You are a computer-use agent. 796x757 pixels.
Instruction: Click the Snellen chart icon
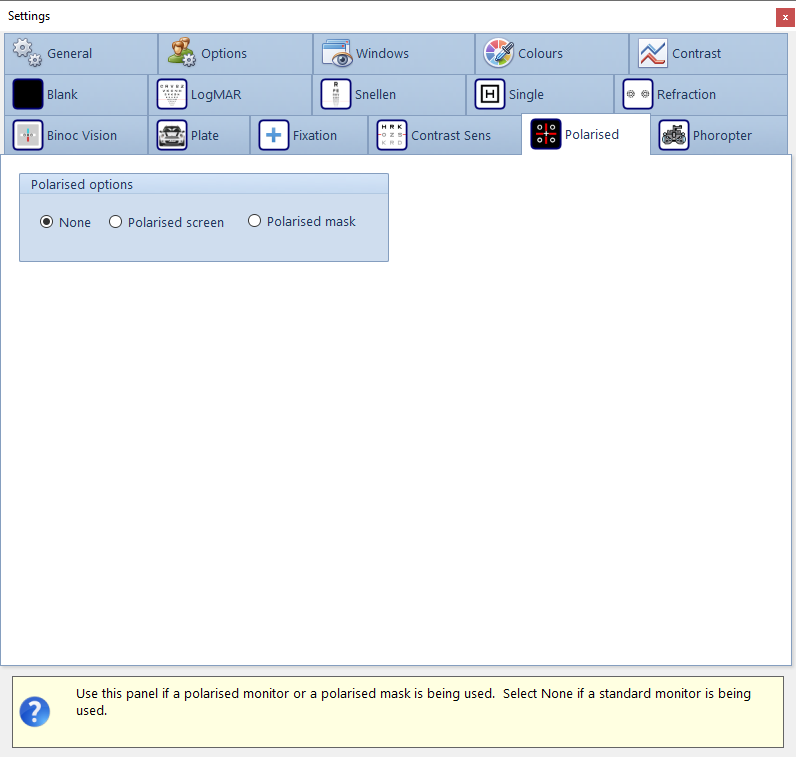point(336,94)
